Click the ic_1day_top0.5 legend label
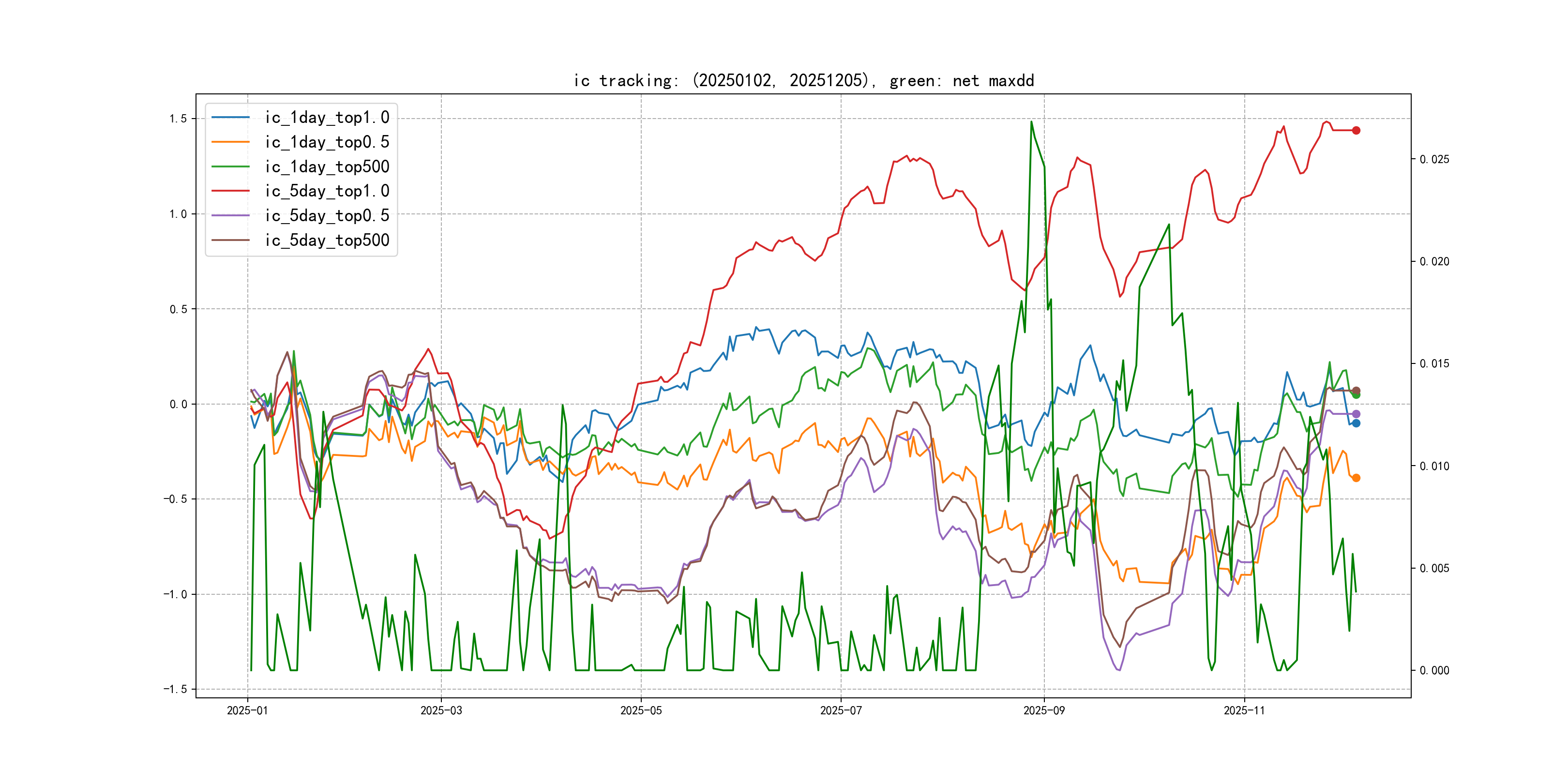The height and width of the screenshot is (784, 1568). (x=327, y=142)
